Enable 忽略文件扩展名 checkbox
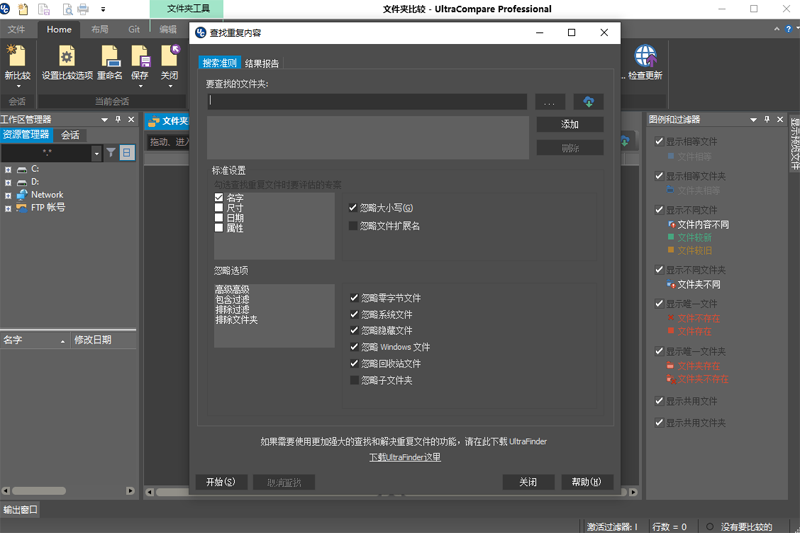The height and width of the screenshot is (533, 800). point(353,225)
